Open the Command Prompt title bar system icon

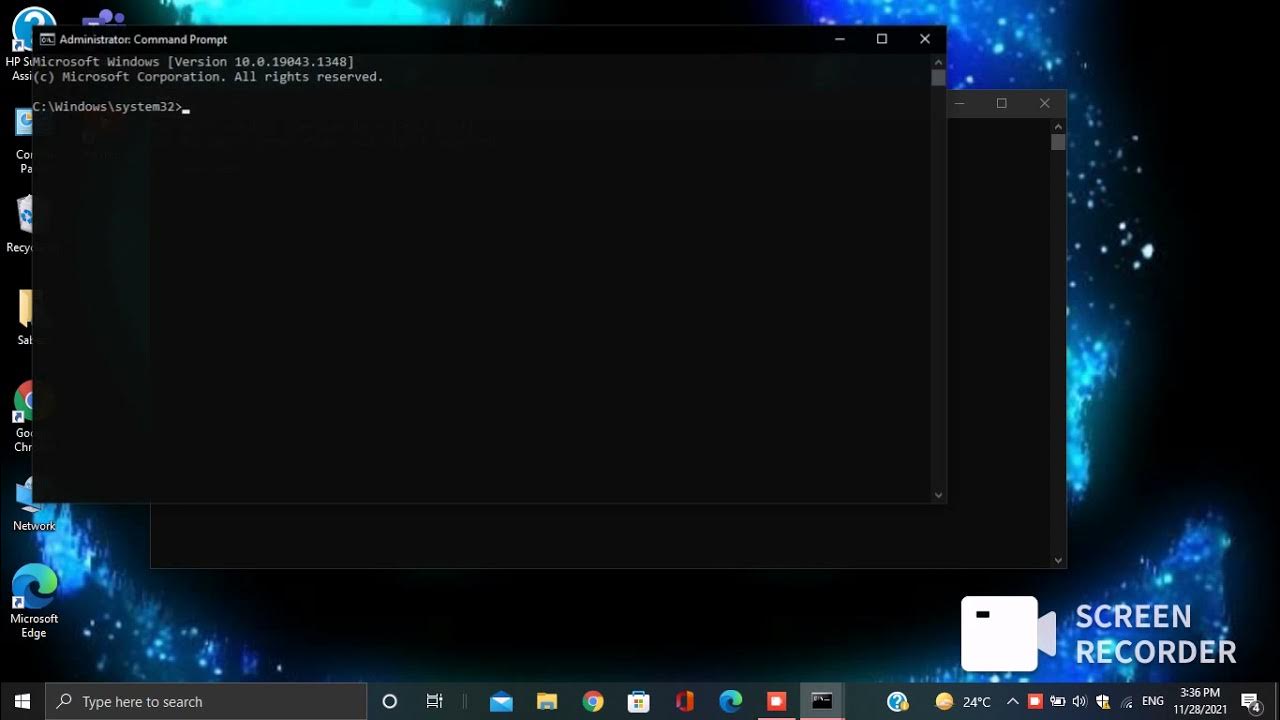(x=46, y=39)
